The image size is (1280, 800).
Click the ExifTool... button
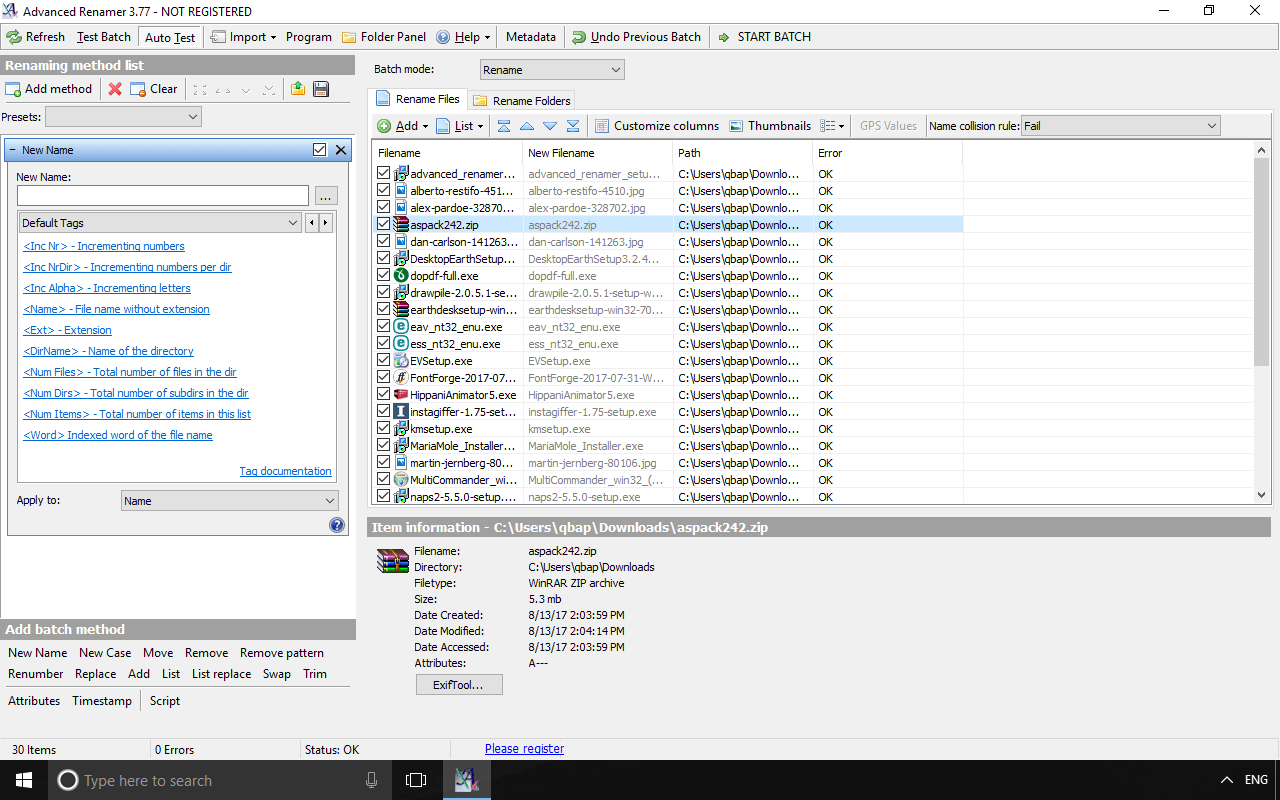click(x=459, y=685)
